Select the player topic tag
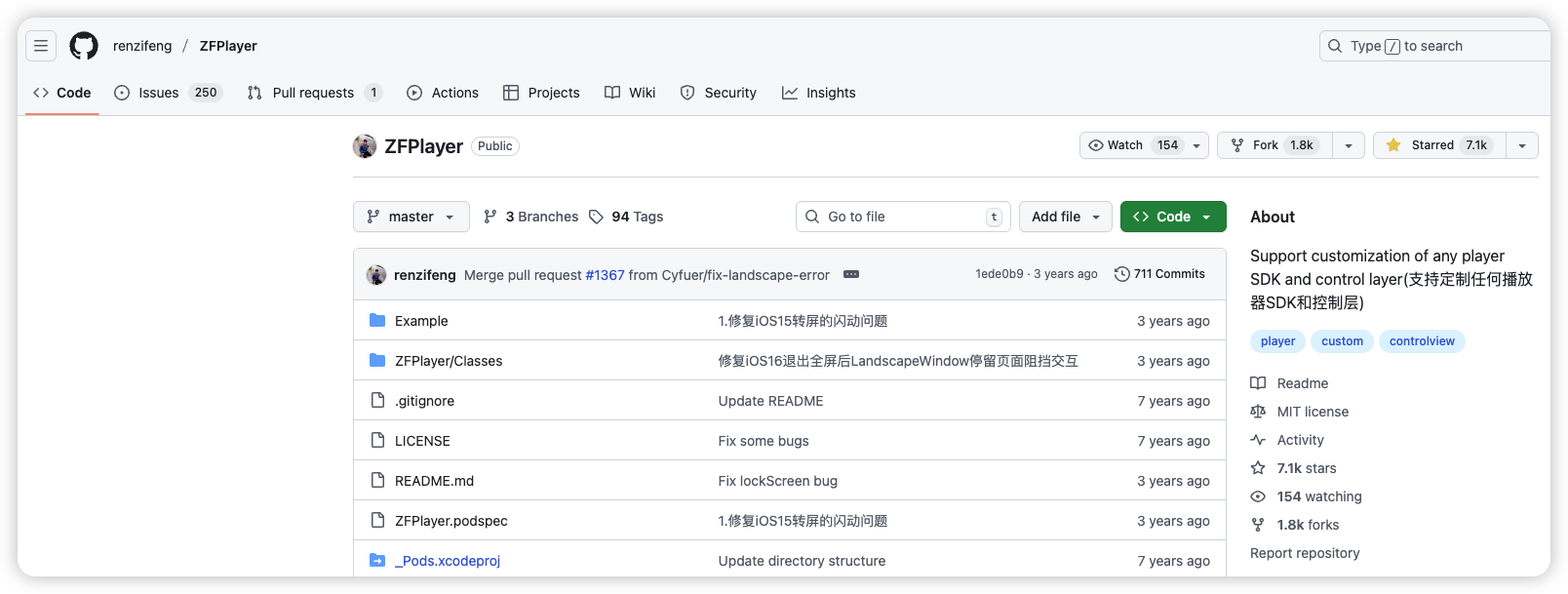 pyautogui.click(x=1277, y=341)
